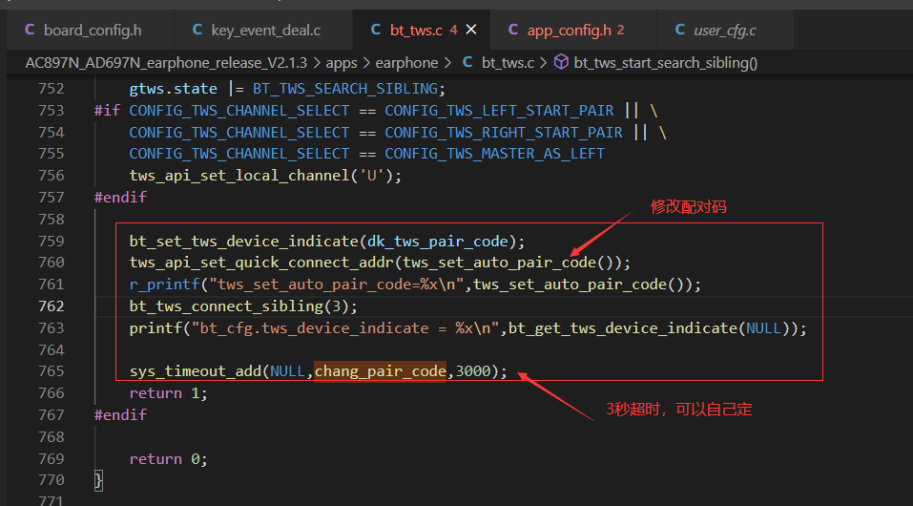Click C file icon on app_config.h tab
The image size is (913, 506).
click(x=513, y=30)
